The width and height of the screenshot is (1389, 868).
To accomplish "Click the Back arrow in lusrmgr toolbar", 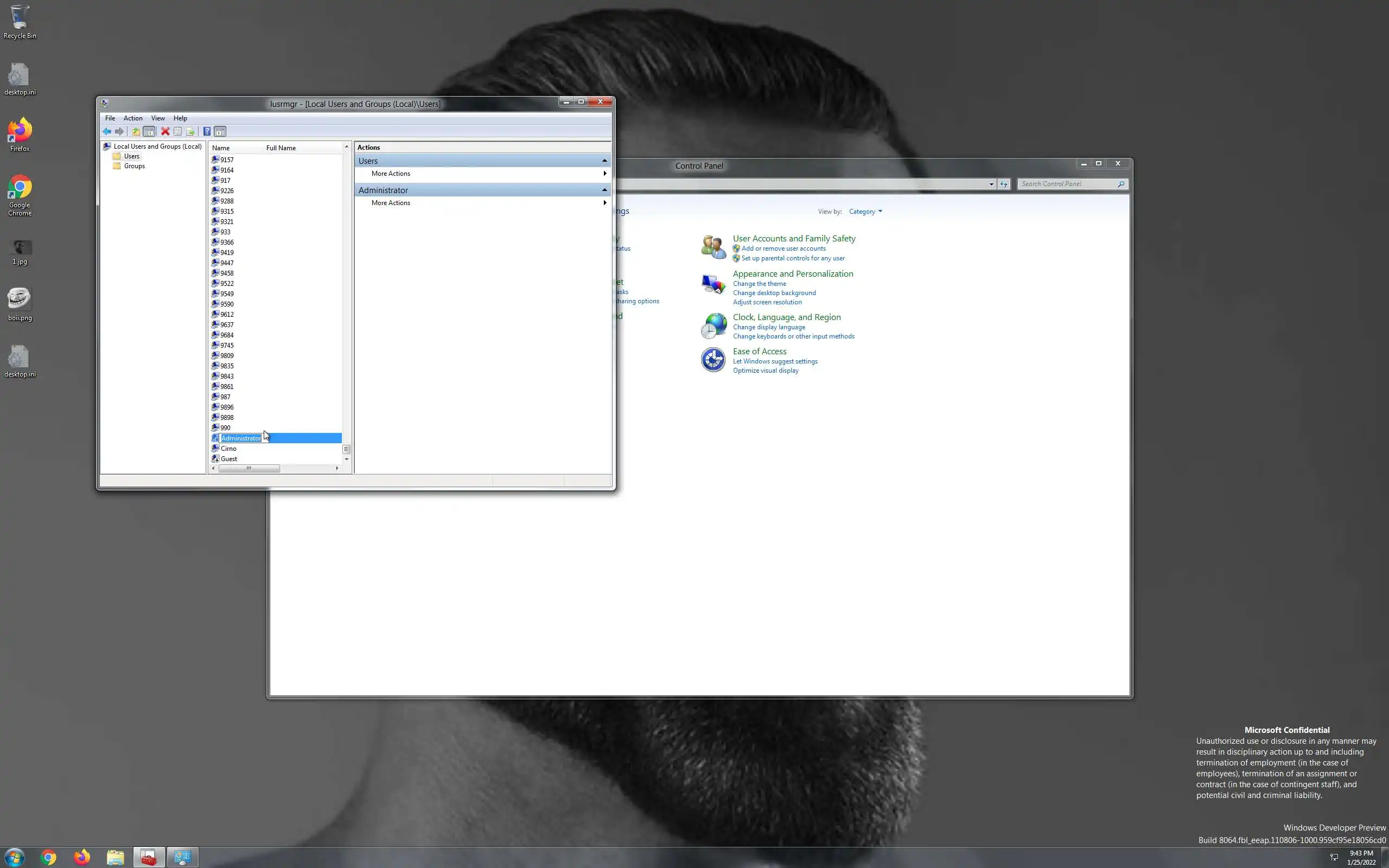I will point(107,131).
